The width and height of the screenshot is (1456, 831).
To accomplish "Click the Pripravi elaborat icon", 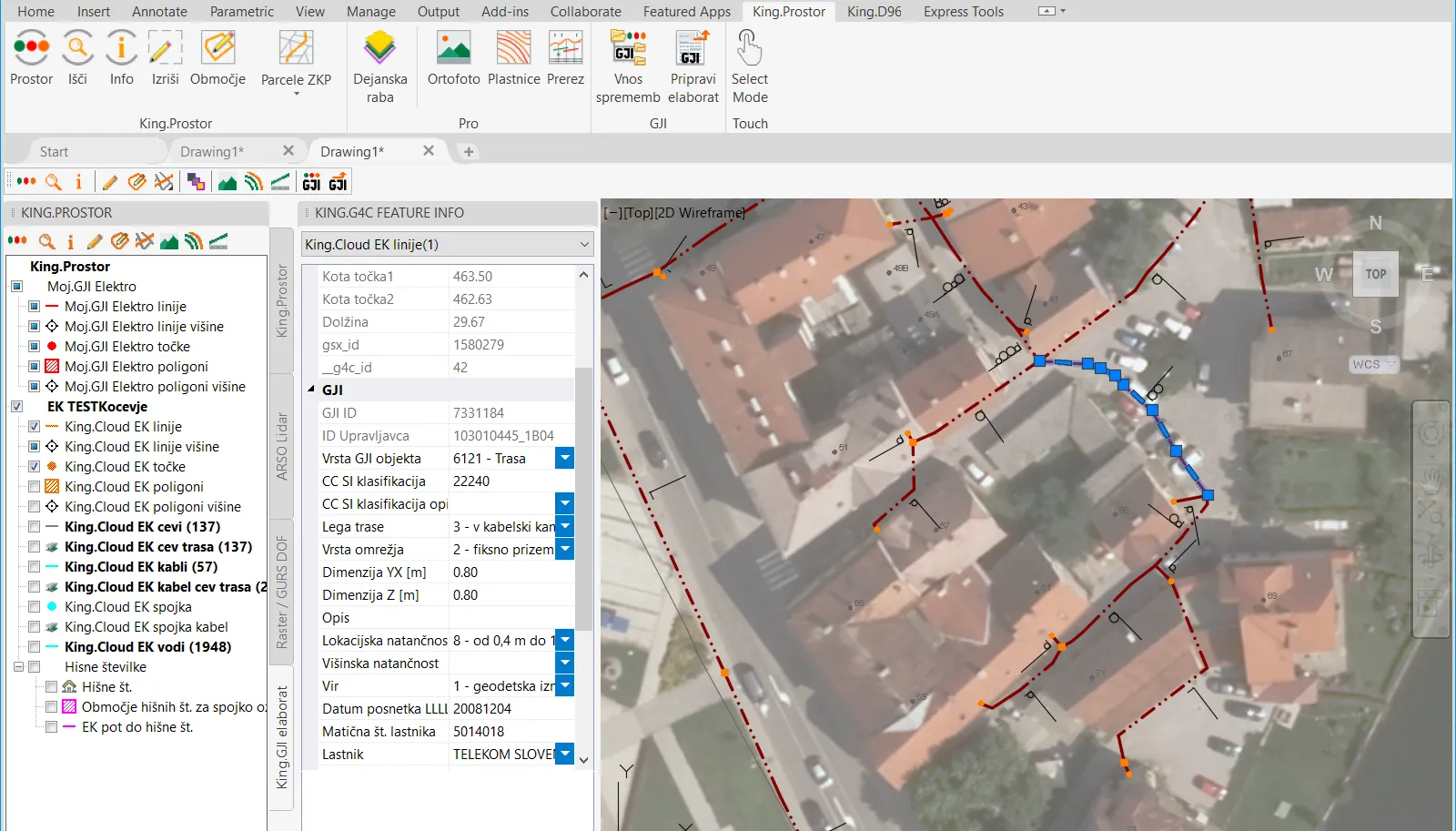I will click(693, 48).
